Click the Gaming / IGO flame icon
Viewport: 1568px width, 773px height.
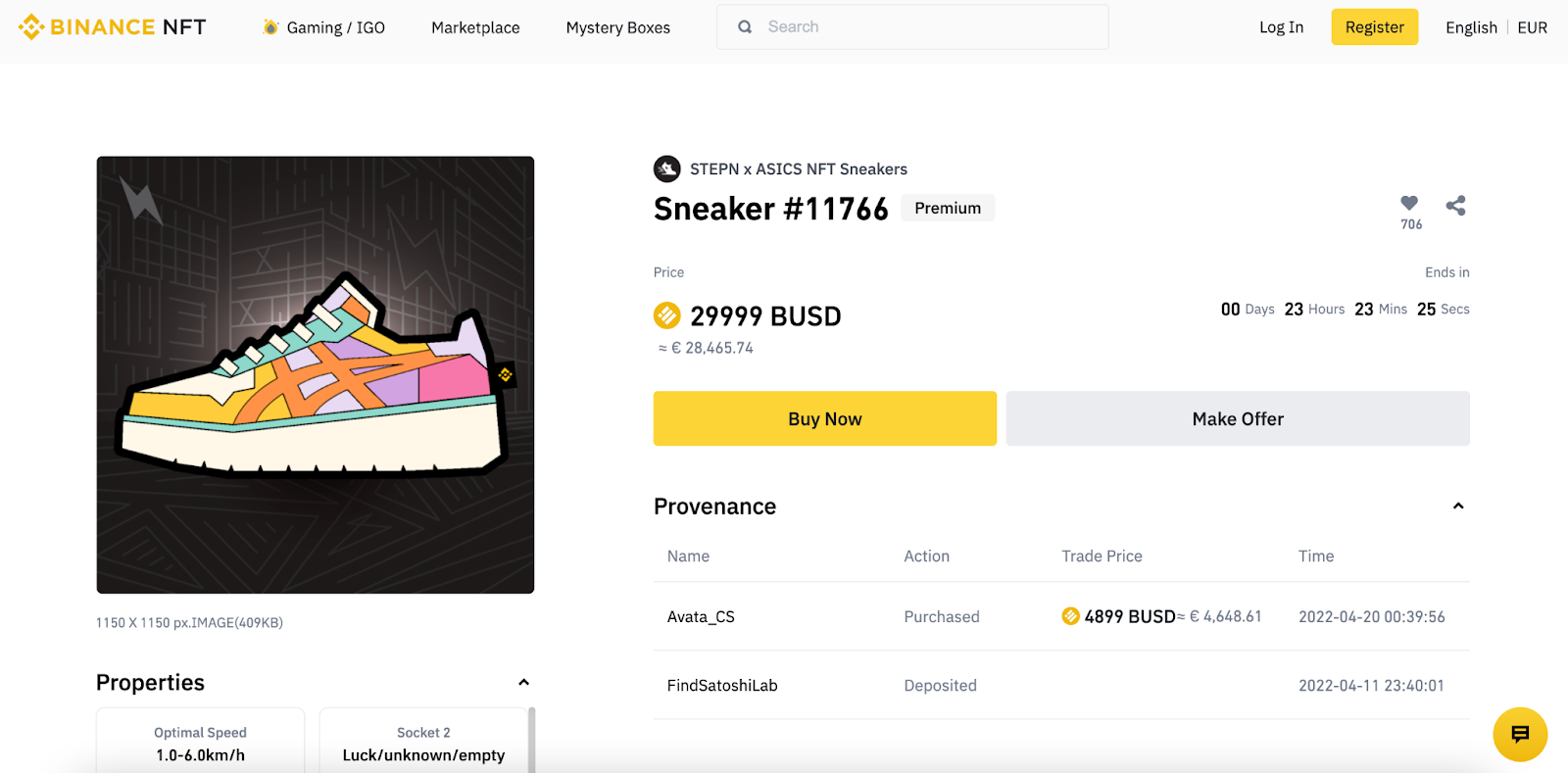(270, 27)
